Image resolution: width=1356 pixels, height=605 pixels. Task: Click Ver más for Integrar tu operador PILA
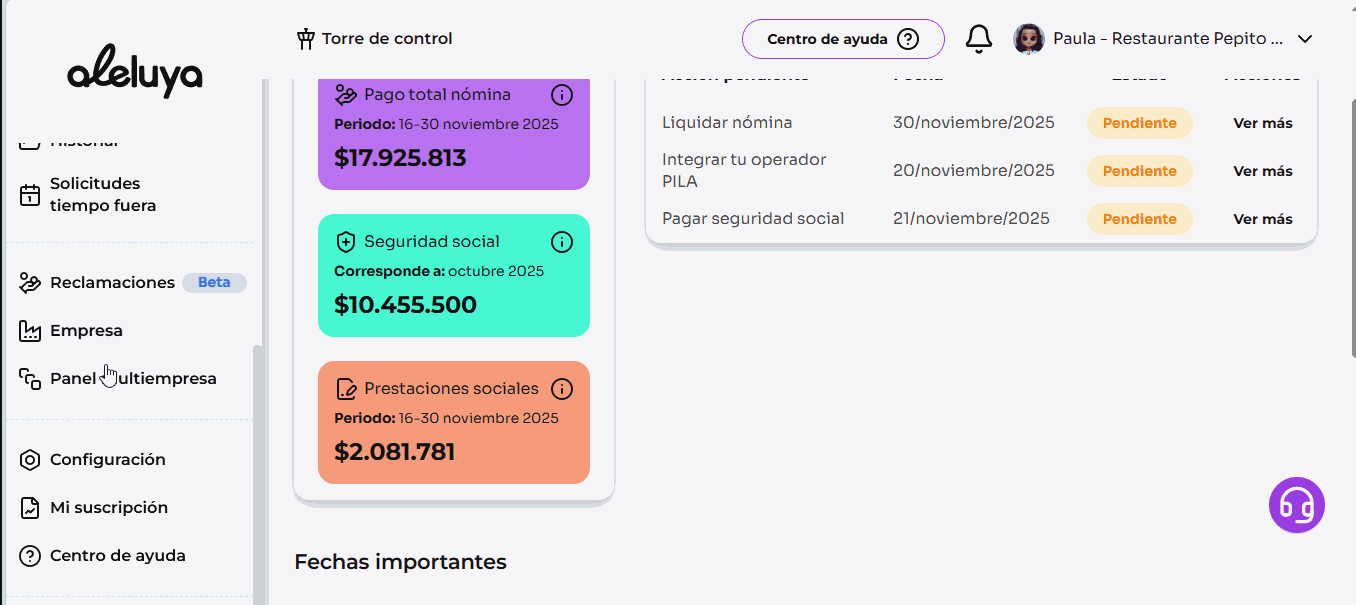point(1262,172)
